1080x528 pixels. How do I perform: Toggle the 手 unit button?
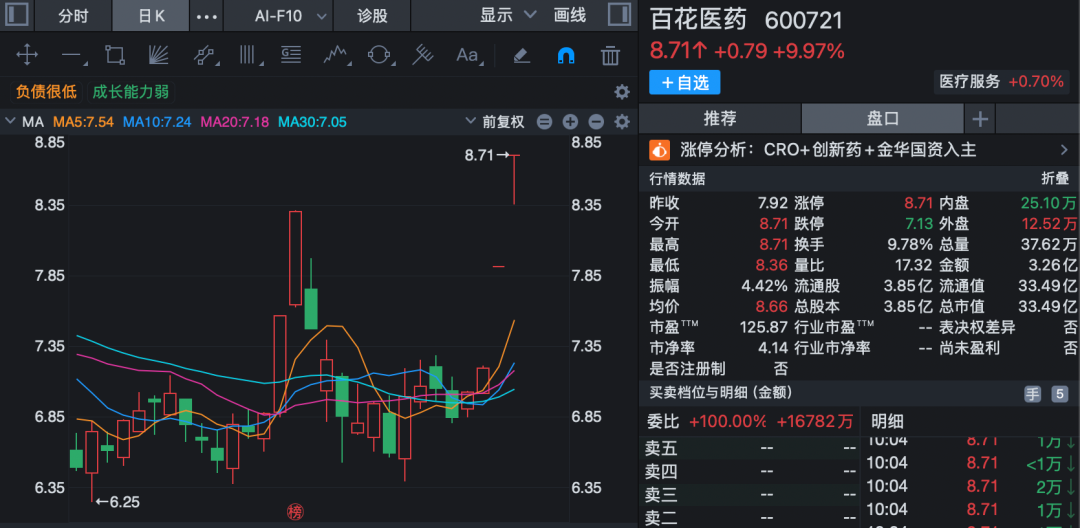(x=1032, y=394)
